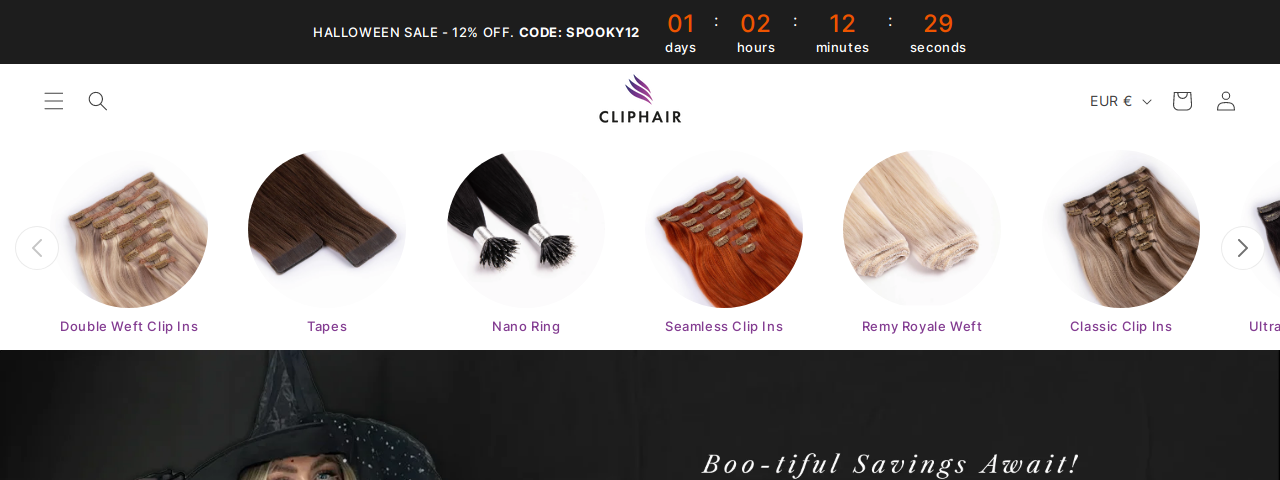The image size is (1280, 480).
Task: Click the Boo-tiful Savings Await banner
Action: click(x=890, y=464)
